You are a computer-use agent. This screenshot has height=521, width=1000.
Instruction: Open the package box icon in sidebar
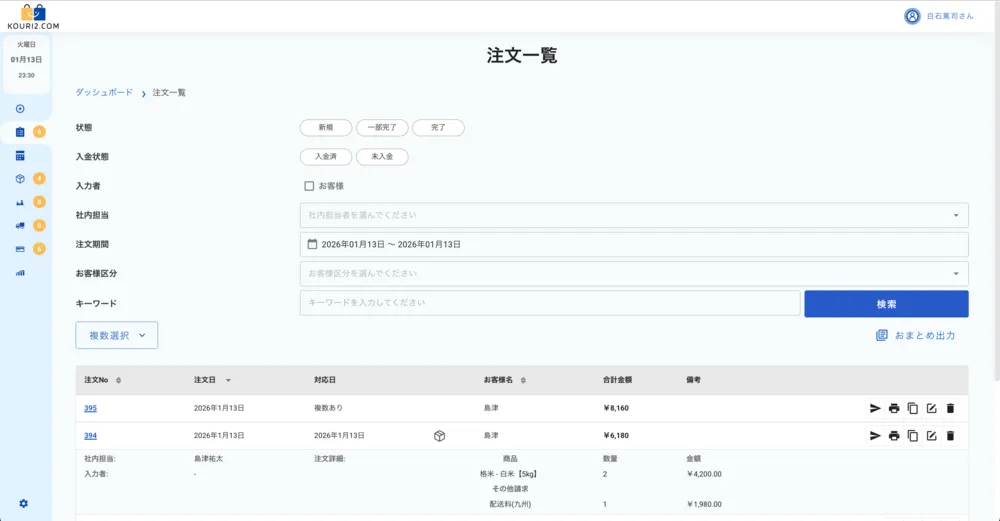[x=20, y=179]
